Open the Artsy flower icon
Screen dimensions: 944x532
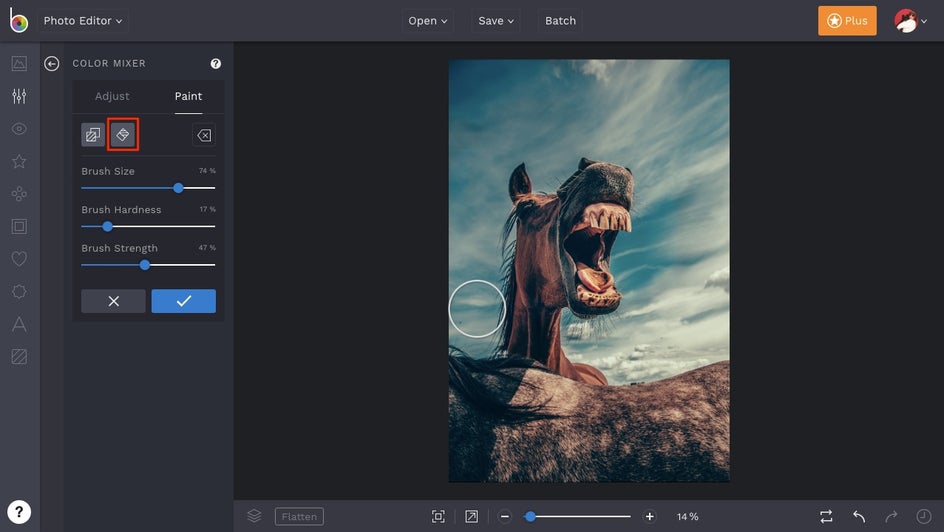click(19, 194)
